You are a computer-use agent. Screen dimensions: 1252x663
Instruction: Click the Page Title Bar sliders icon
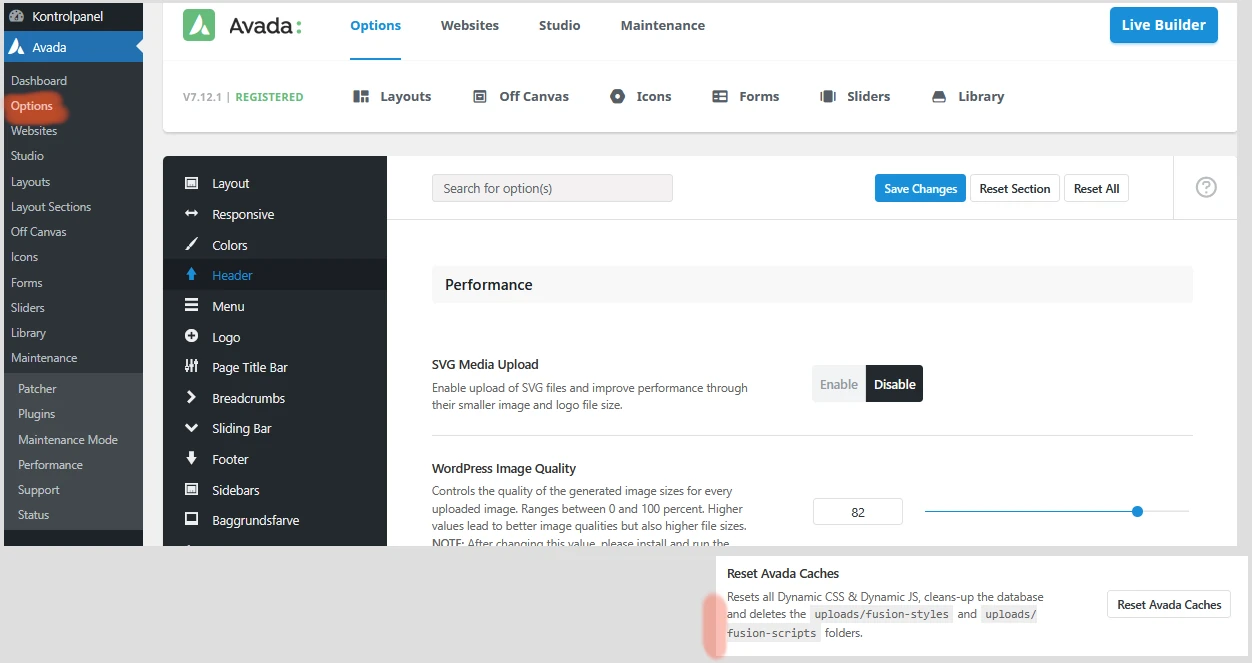(x=191, y=367)
